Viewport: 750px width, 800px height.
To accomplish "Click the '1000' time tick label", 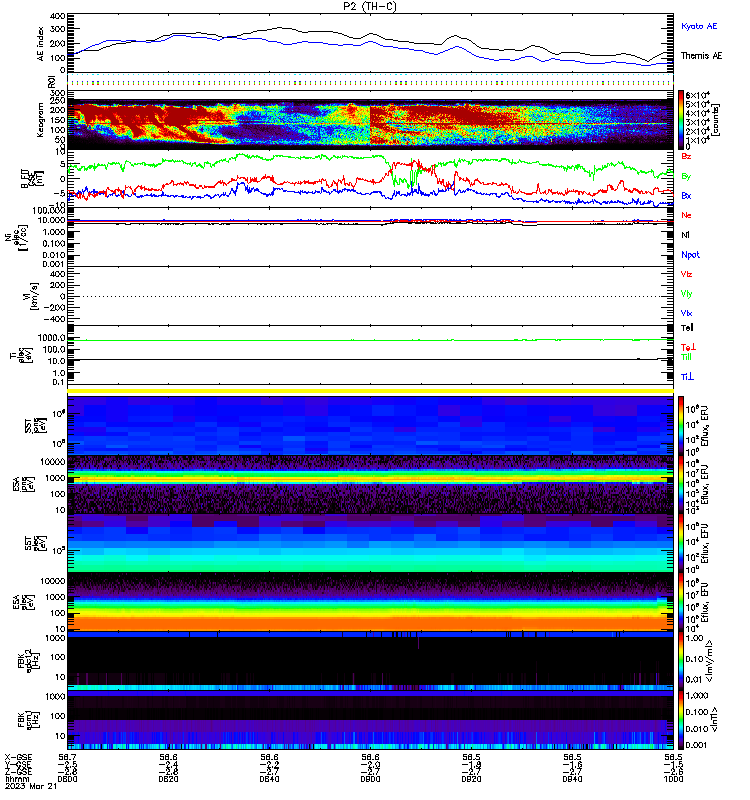I will coord(673,779).
